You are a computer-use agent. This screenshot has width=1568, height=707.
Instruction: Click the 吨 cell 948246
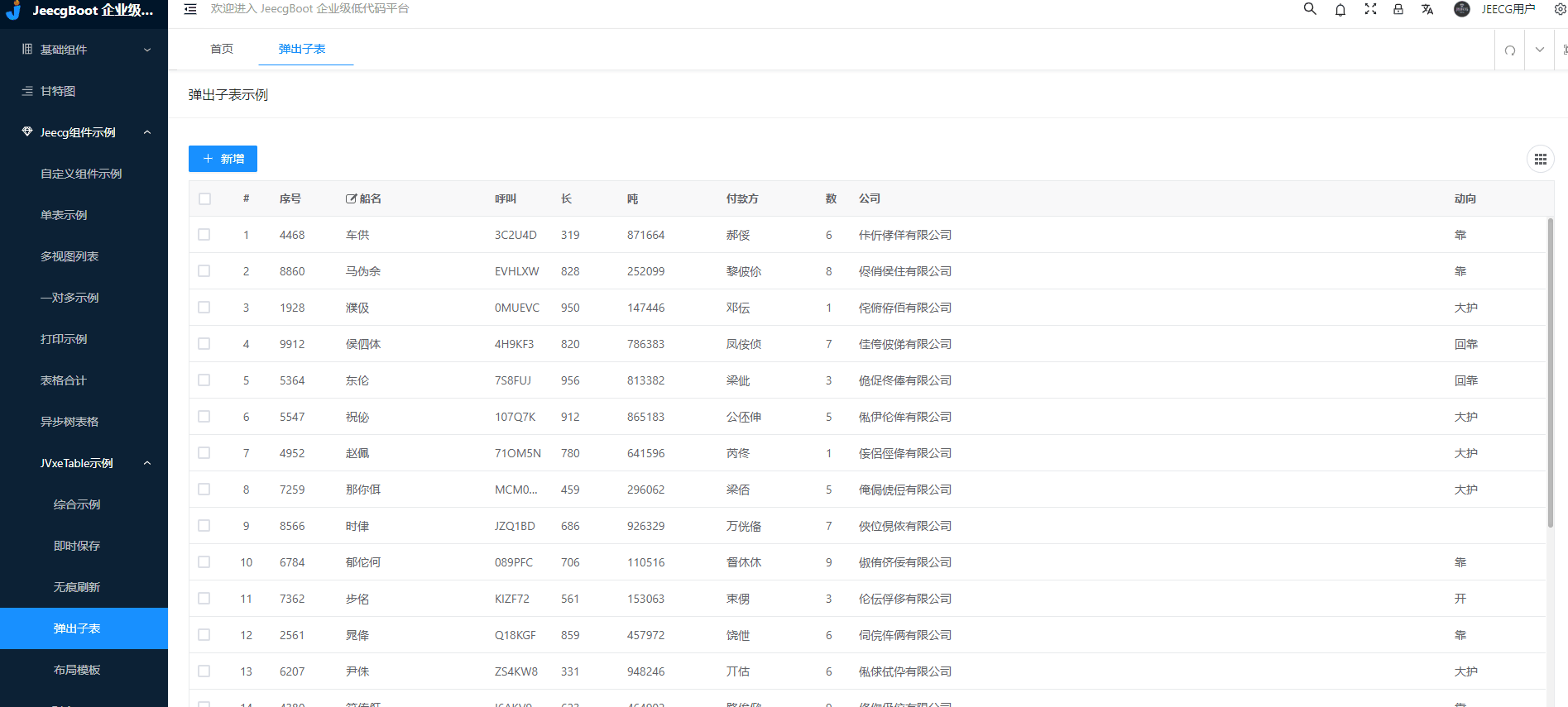646,671
